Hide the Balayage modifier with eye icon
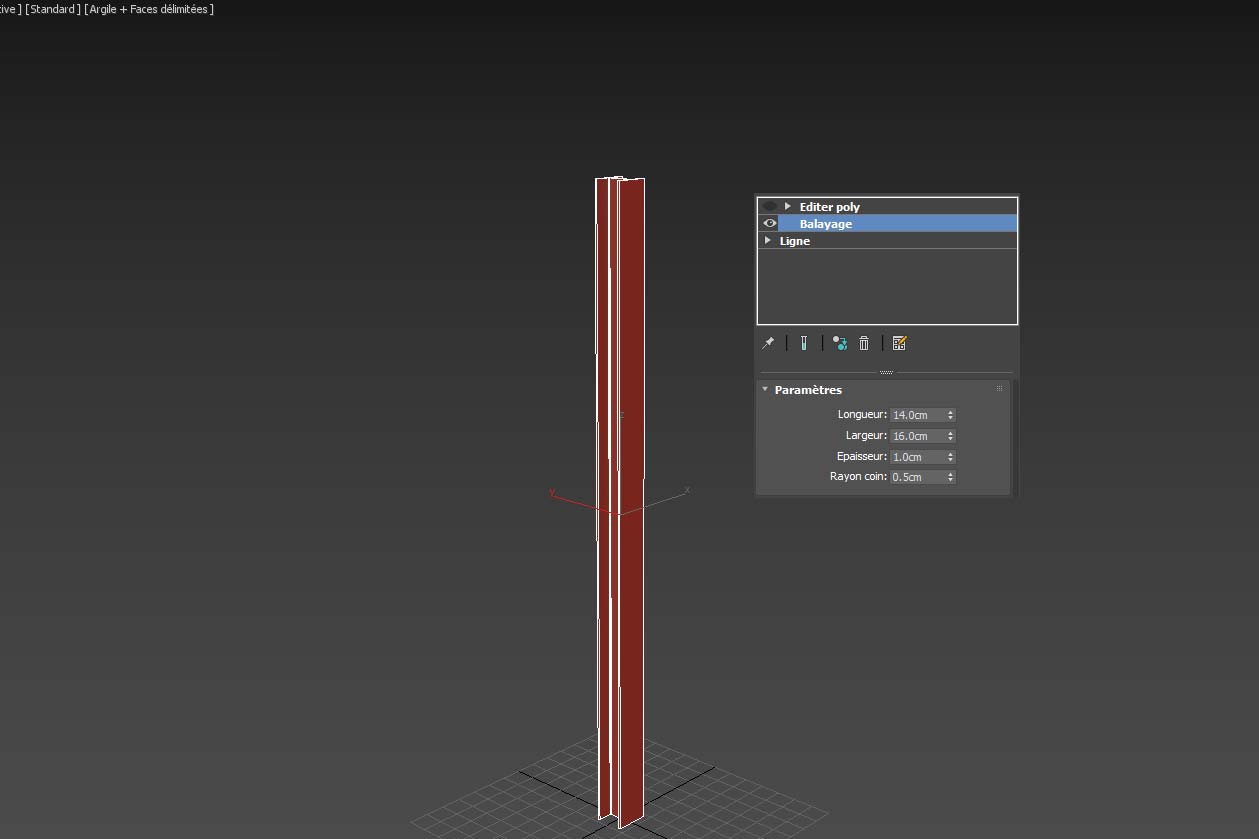Viewport: 1259px width, 839px height. point(769,223)
